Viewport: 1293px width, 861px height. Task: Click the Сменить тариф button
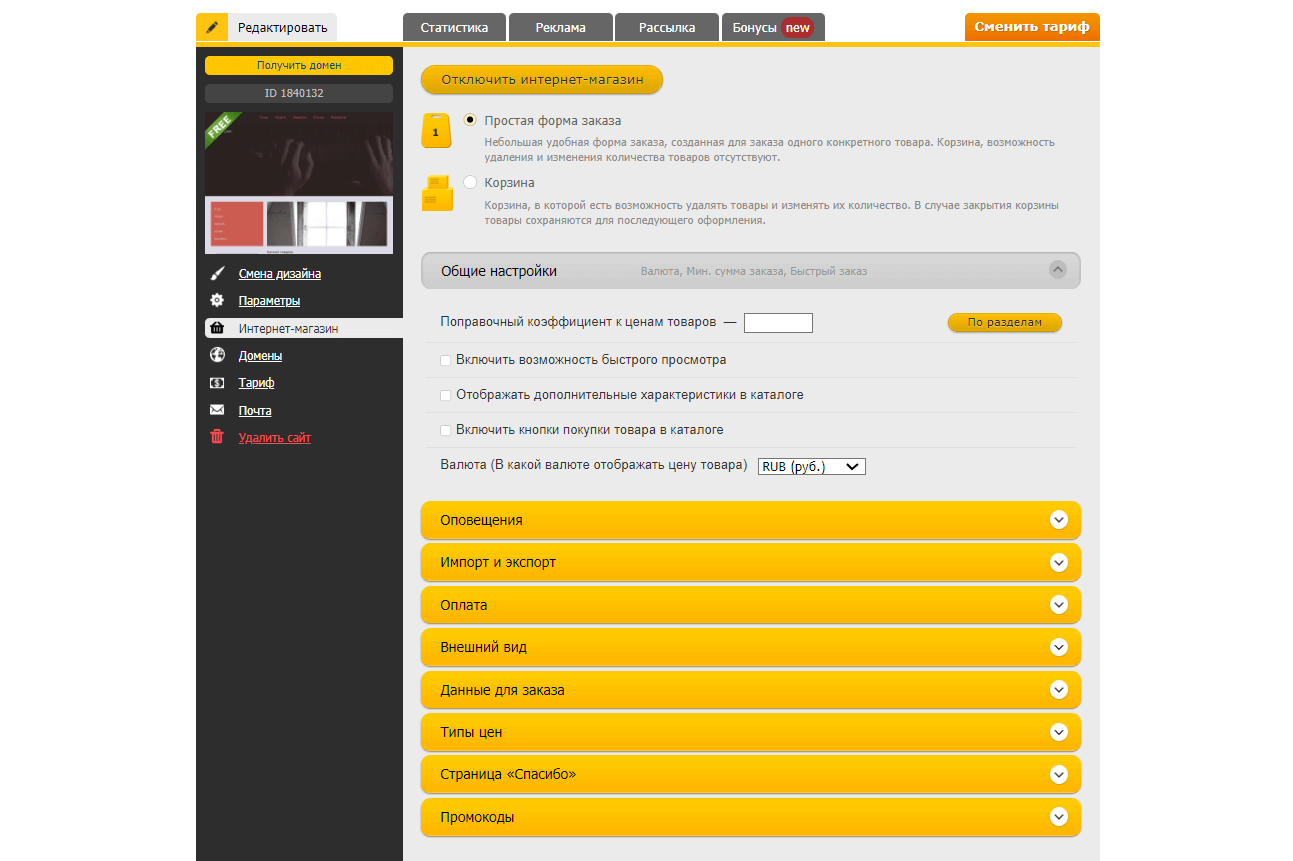click(1031, 27)
